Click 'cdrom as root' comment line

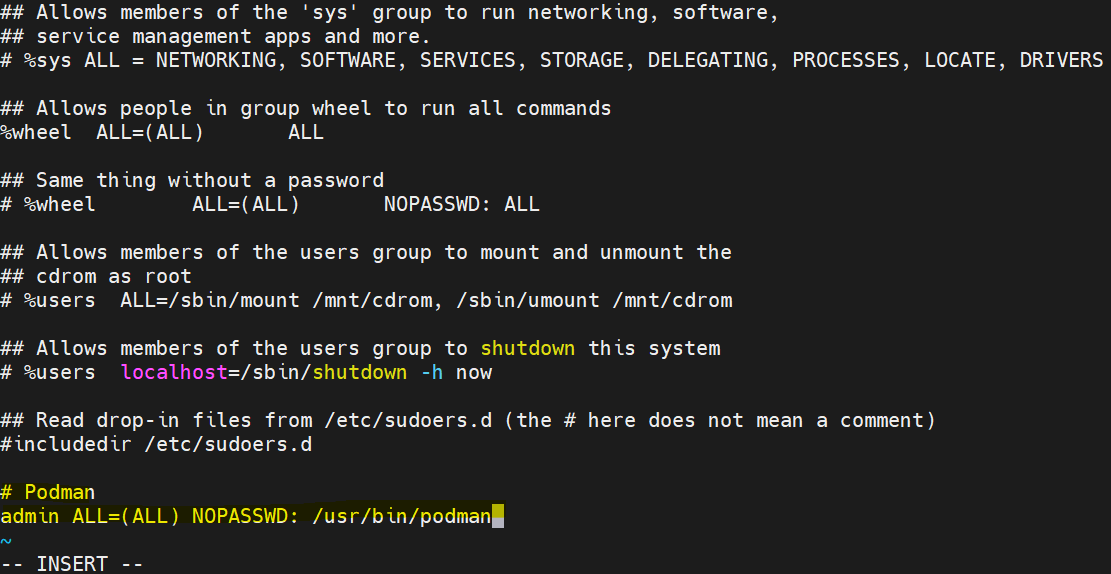pos(114,276)
